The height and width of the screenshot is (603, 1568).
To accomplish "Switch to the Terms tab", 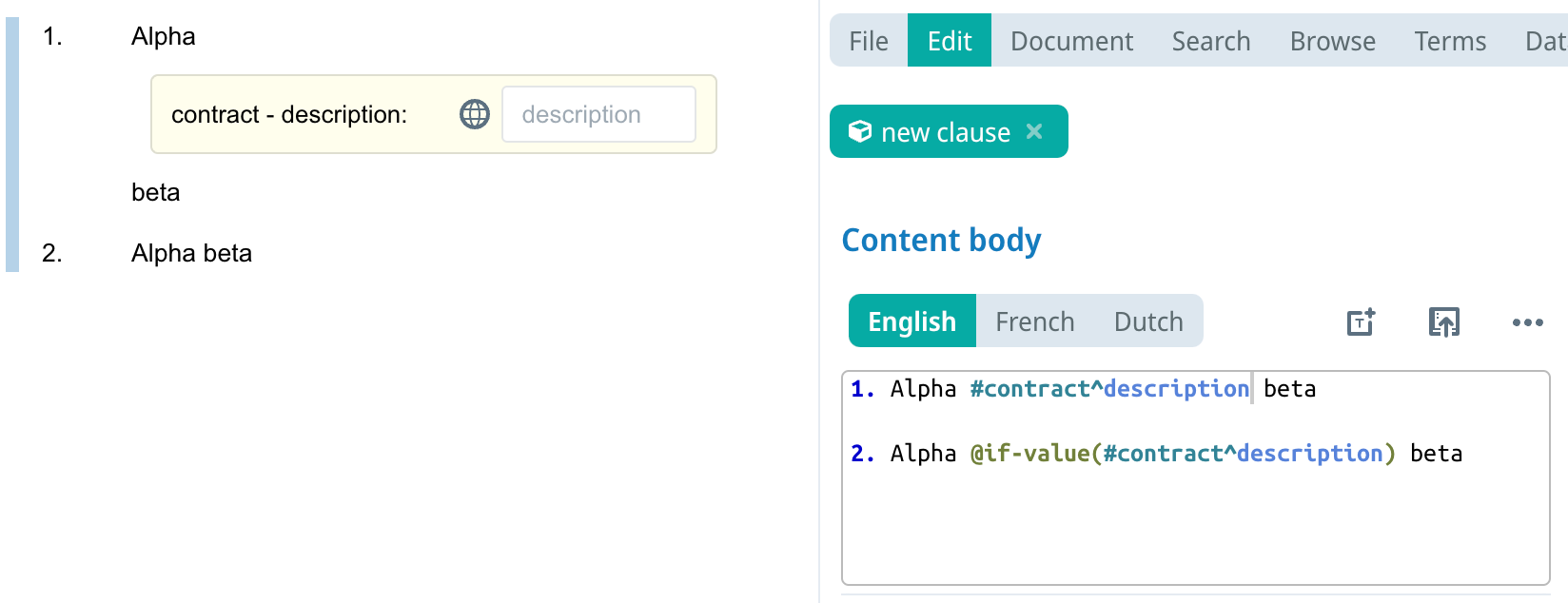I will point(1449,41).
